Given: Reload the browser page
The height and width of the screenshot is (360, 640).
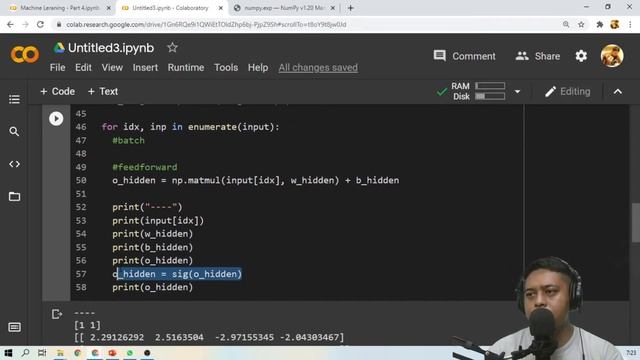Looking at the screenshot, I should (x=40, y=24).
